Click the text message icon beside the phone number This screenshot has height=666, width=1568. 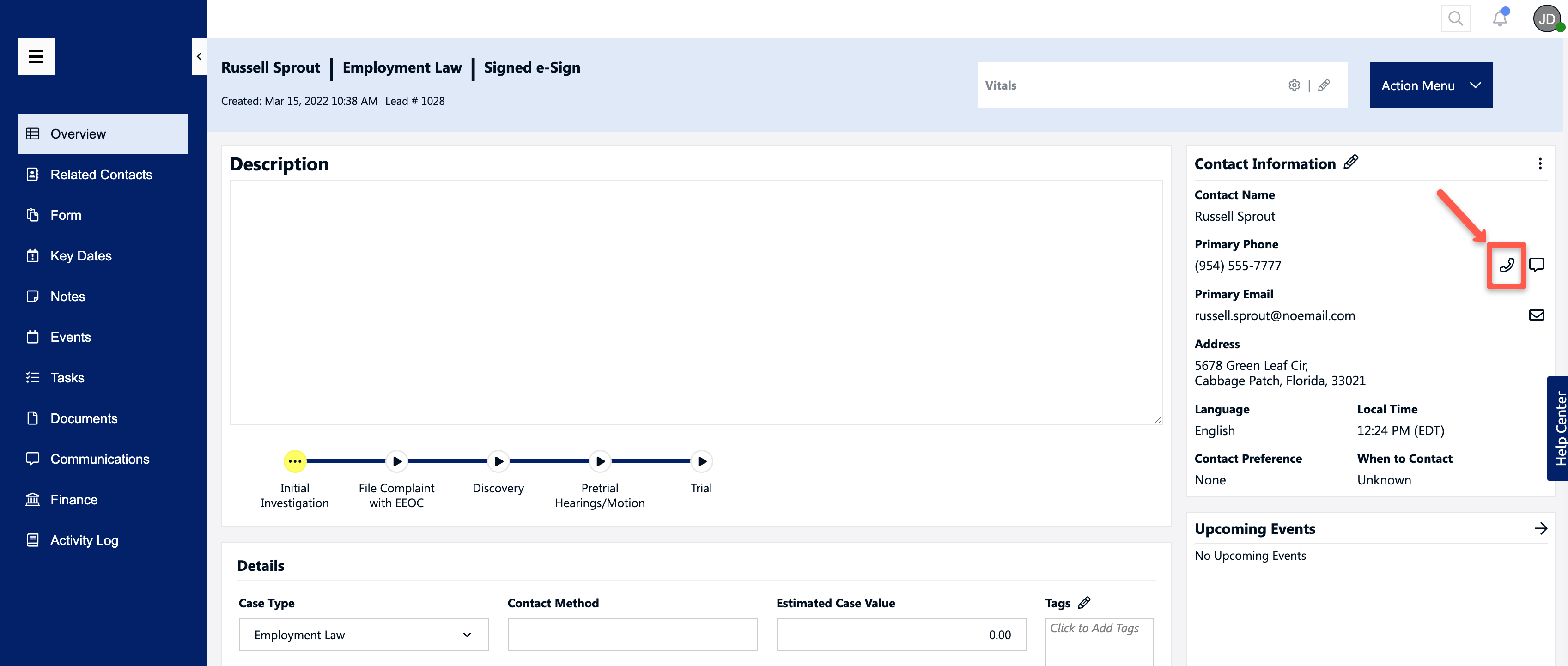(1537, 265)
